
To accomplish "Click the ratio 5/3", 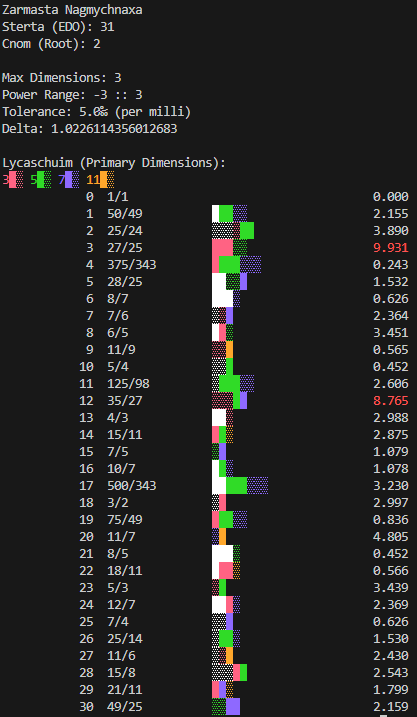I will [118, 588].
